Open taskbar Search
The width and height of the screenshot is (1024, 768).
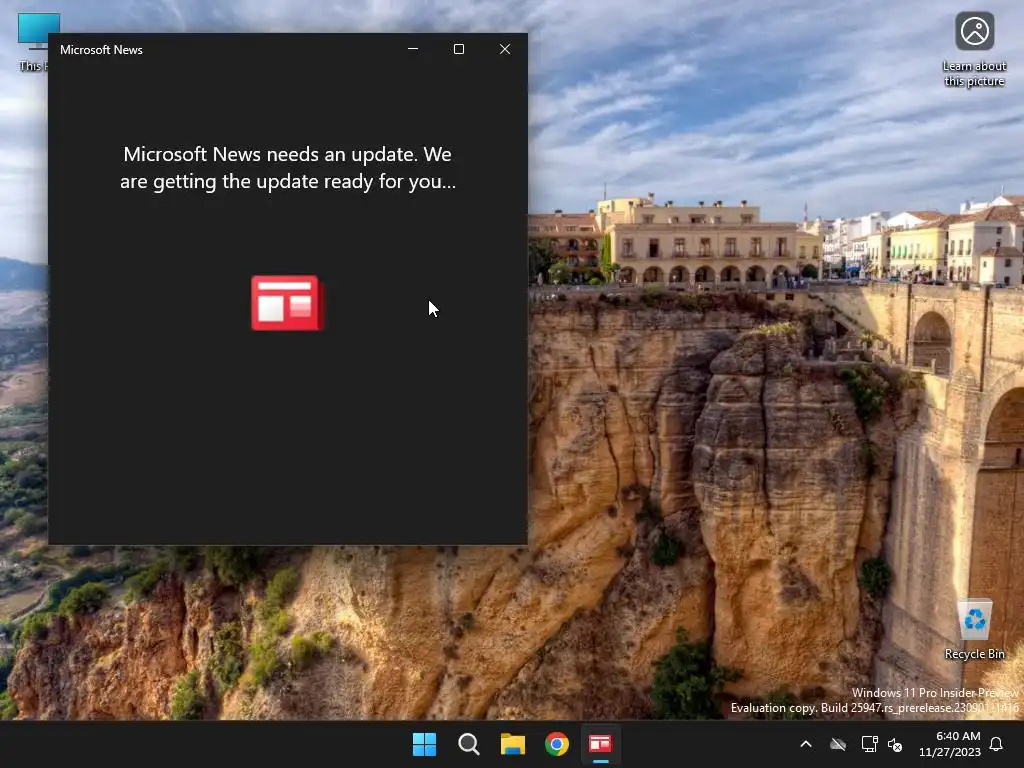coord(468,744)
